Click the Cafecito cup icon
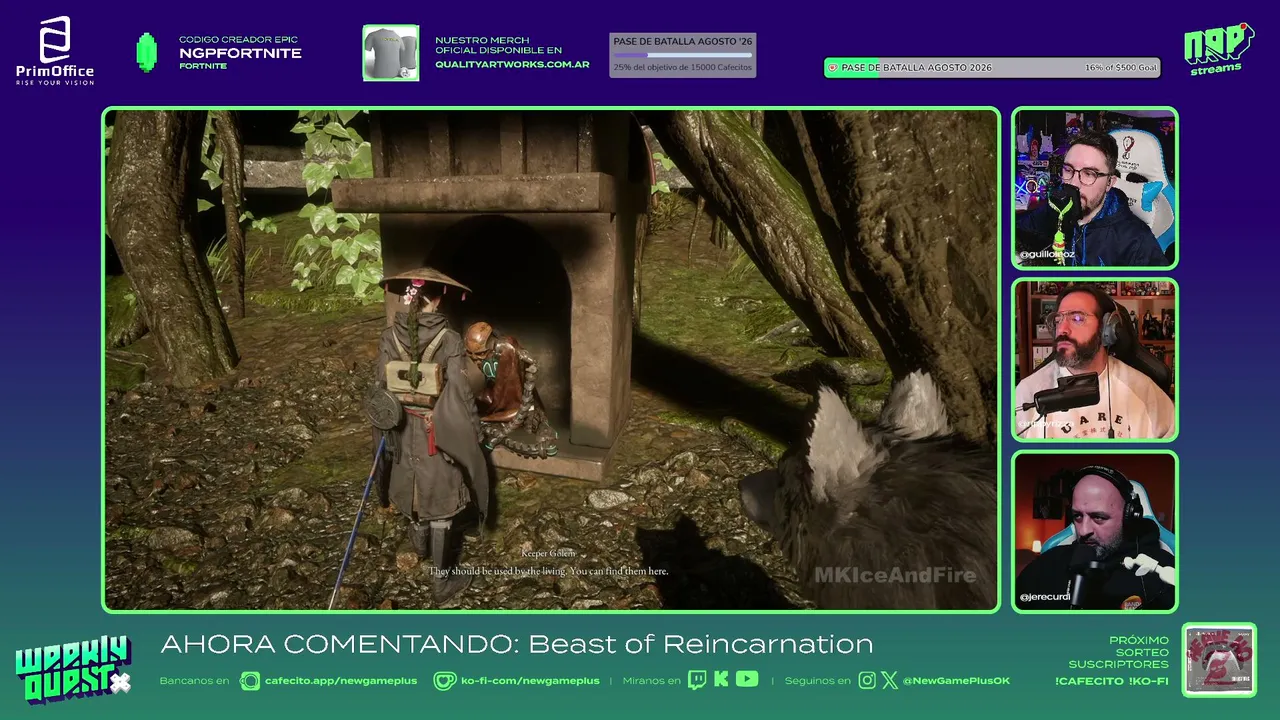The image size is (1280, 720). point(250,681)
